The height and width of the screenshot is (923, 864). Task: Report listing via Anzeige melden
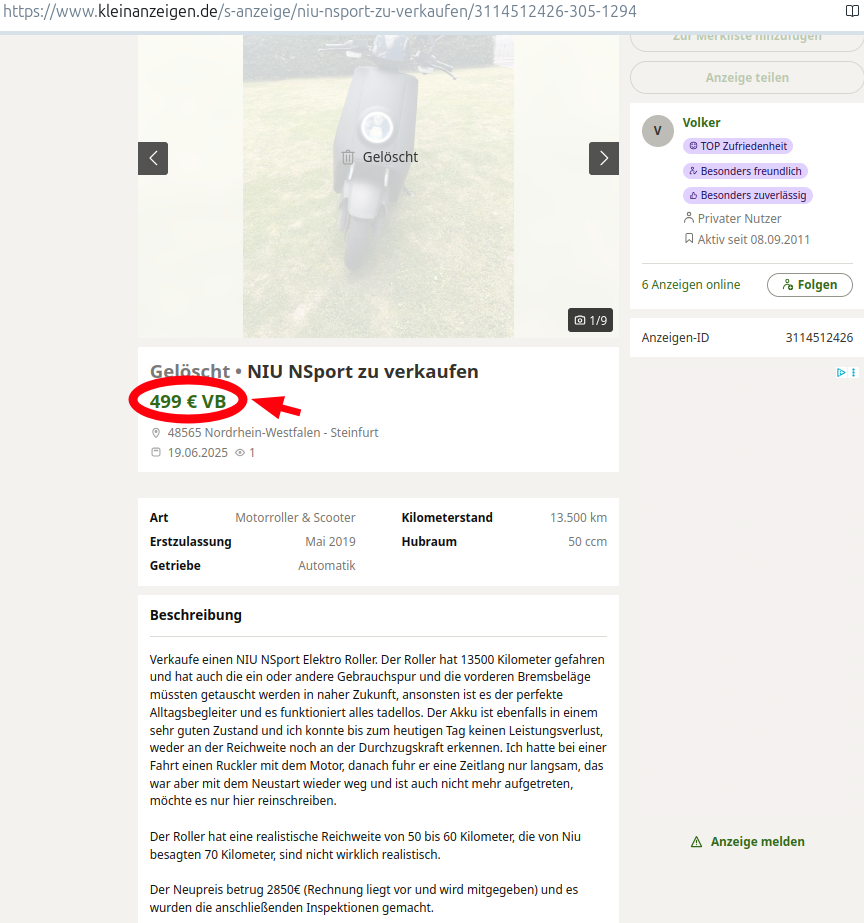coord(747,842)
